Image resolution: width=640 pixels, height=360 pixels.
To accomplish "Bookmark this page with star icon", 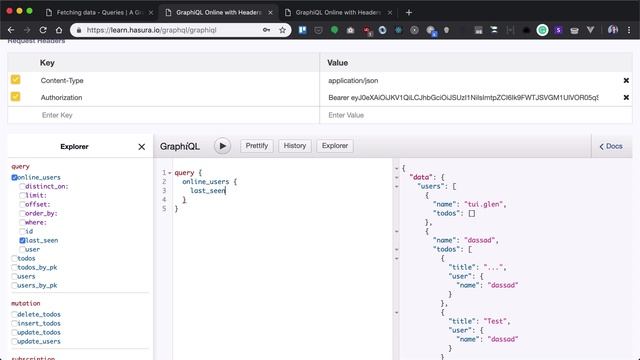I will coord(282,30).
